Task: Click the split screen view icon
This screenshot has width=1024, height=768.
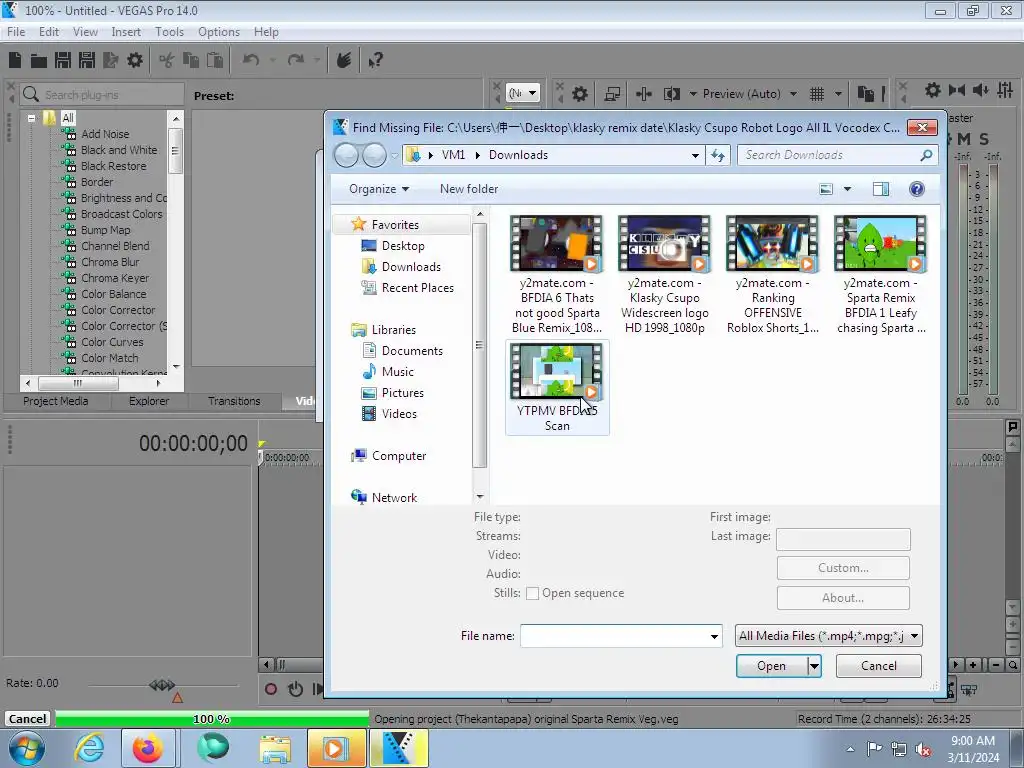Action: pos(672,94)
